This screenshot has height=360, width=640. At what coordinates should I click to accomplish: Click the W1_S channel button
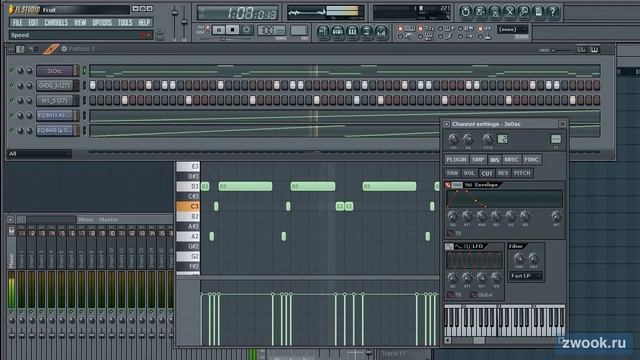pyautogui.click(x=55, y=100)
